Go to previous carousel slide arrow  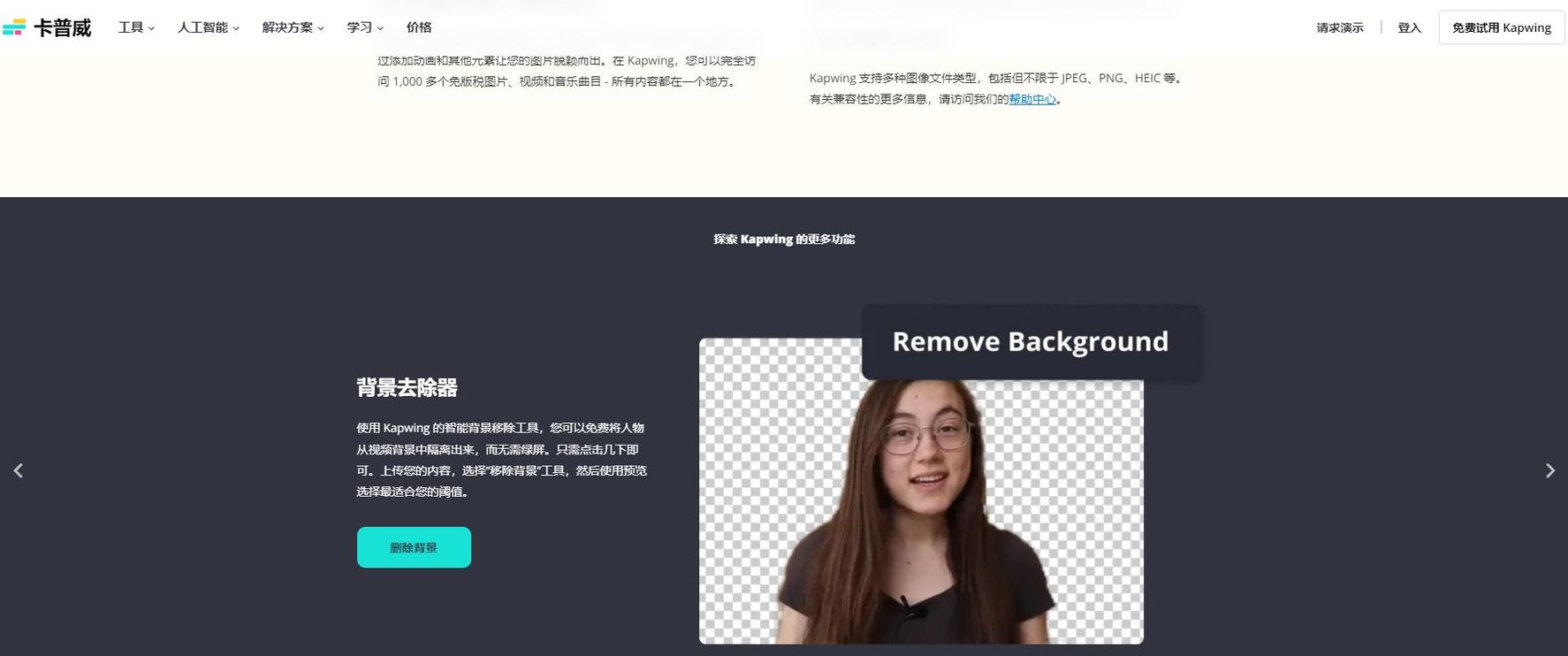[18, 470]
